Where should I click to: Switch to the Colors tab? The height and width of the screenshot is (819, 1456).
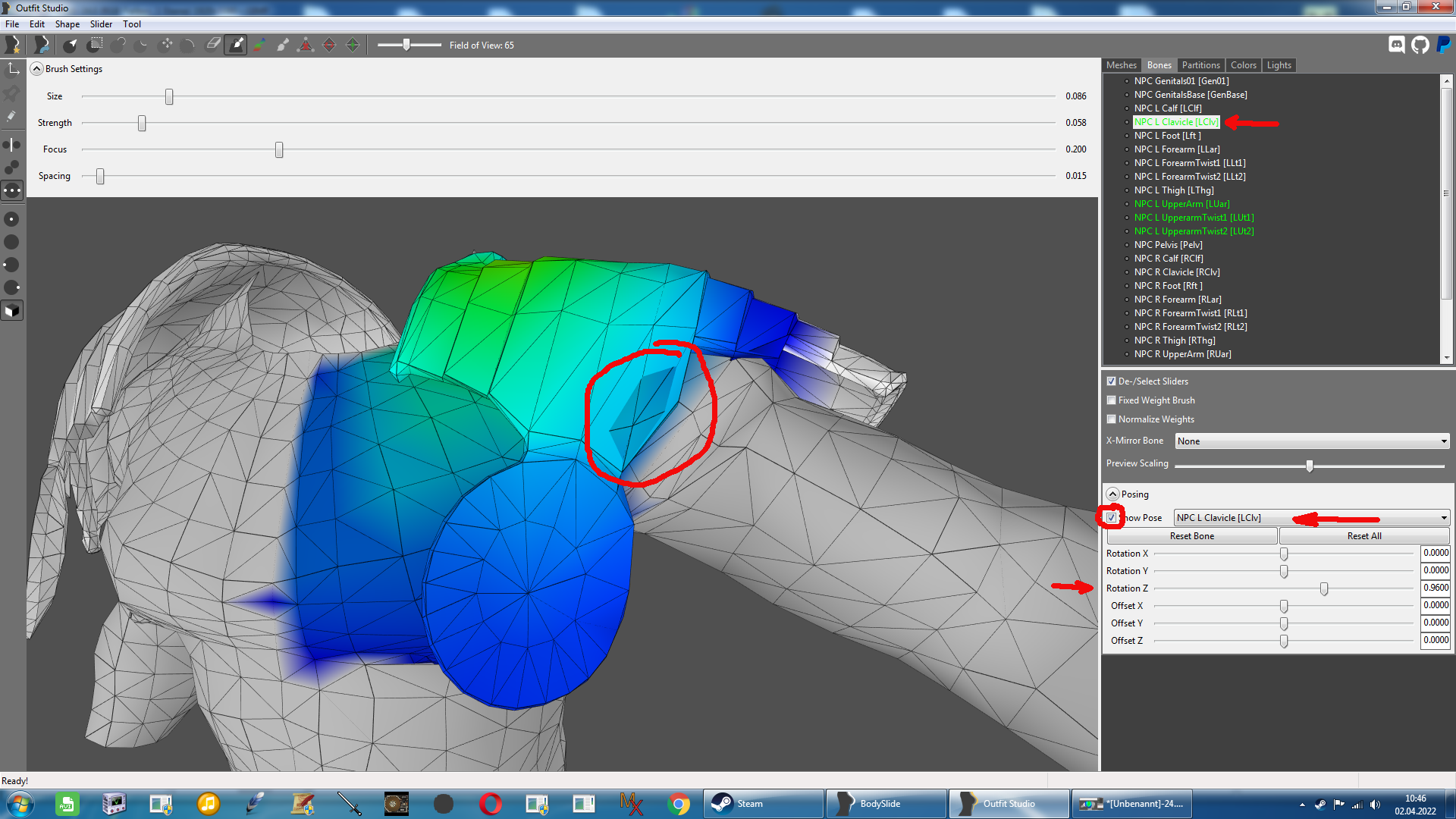click(1244, 65)
